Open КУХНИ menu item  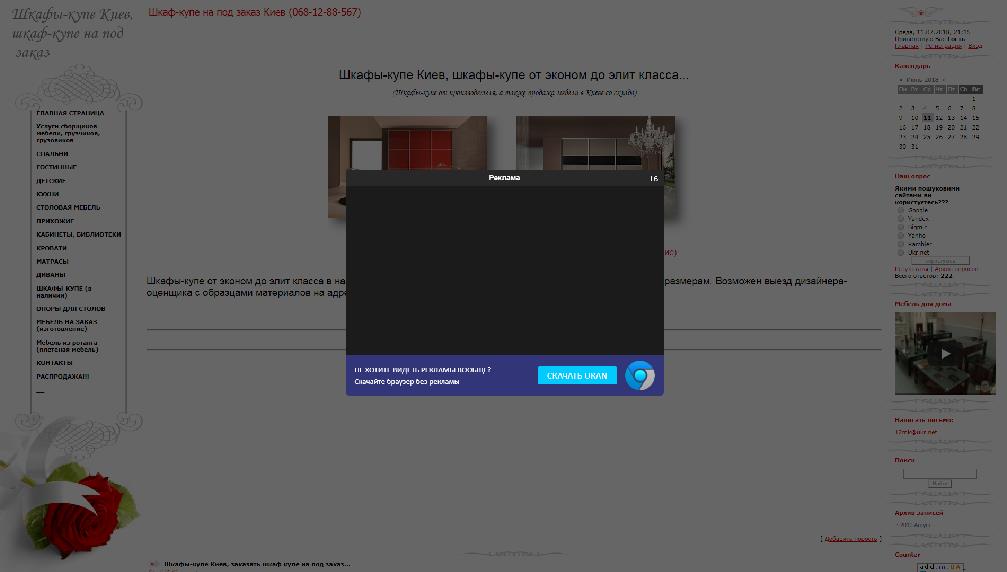point(48,194)
